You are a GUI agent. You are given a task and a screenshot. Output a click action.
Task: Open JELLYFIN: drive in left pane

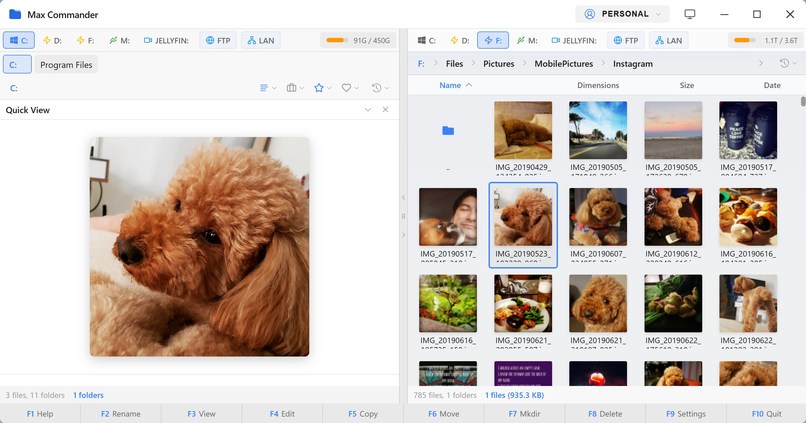click(x=166, y=40)
